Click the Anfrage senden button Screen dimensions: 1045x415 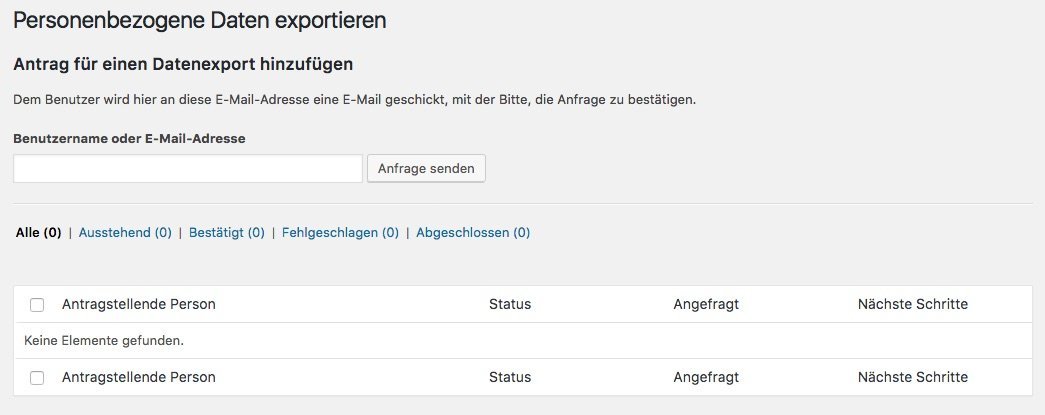click(x=426, y=169)
